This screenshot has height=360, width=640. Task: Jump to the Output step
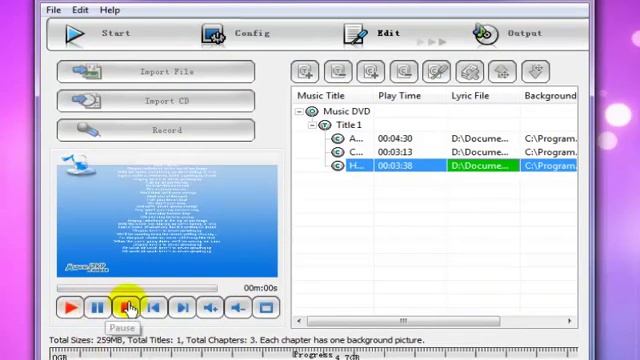click(508, 33)
